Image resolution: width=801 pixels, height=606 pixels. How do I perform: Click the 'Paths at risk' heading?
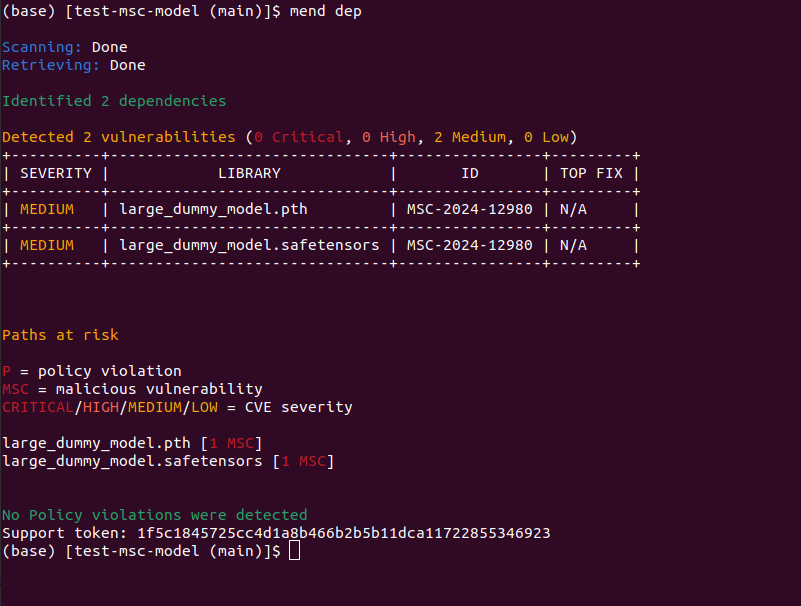(60, 335)
